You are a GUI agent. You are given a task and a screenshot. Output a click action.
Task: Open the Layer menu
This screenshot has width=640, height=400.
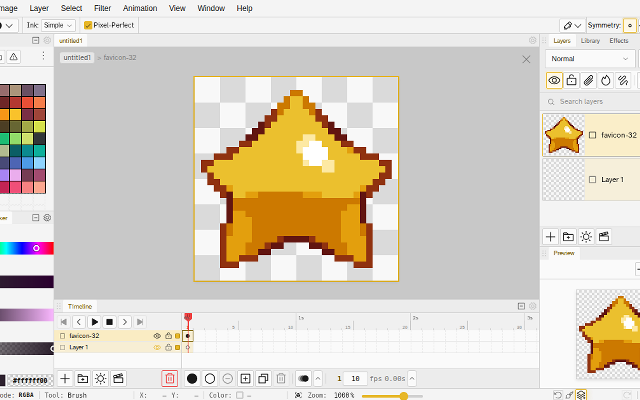[x=39, y=8]
